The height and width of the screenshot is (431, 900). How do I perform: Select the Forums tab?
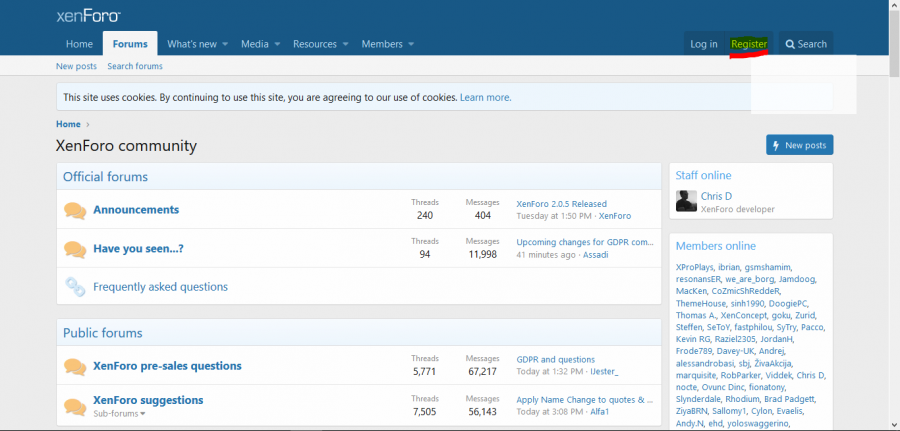click(x=130, y=44)
